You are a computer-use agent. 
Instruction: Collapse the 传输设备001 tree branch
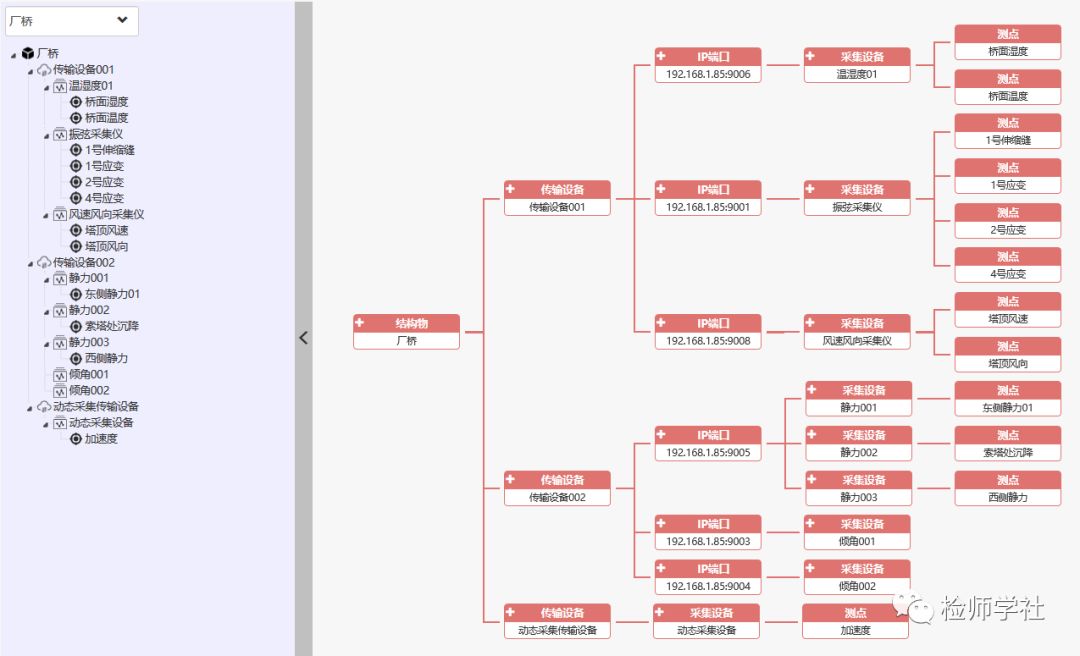(30, 71)
